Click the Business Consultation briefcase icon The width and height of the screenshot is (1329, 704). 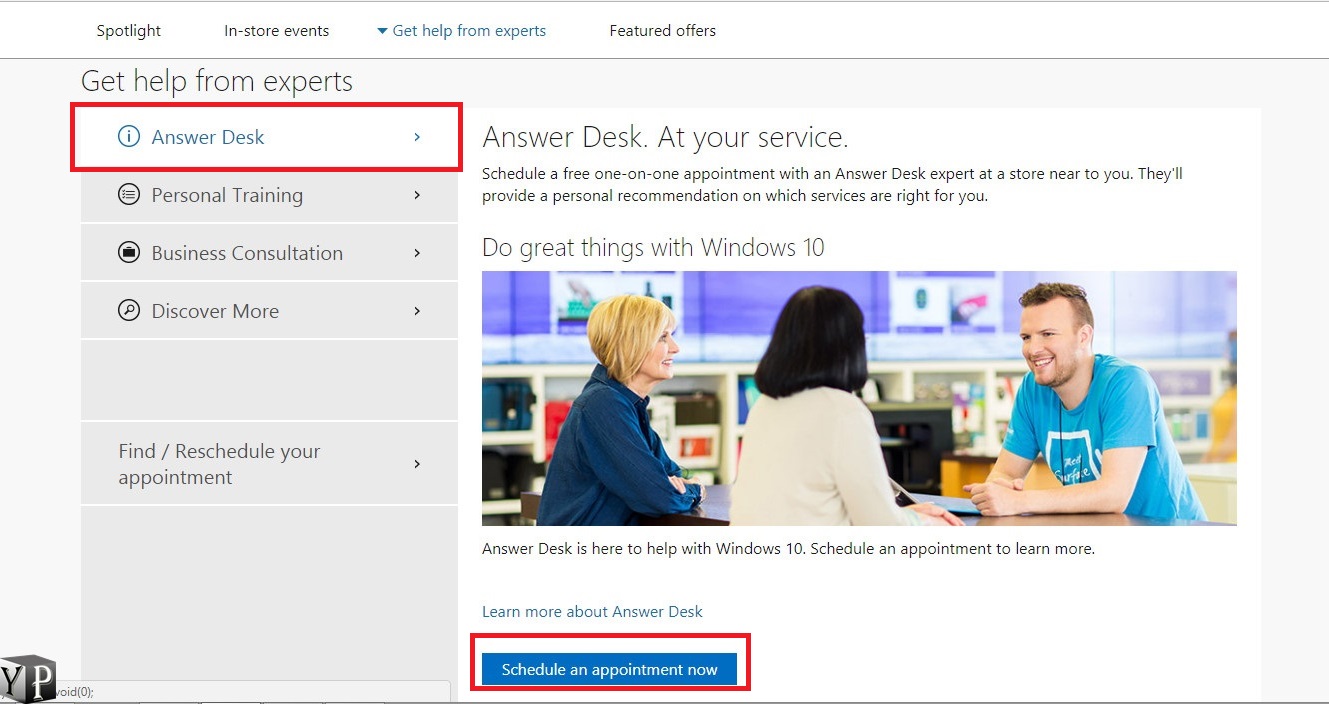click(x=129, y=253)
